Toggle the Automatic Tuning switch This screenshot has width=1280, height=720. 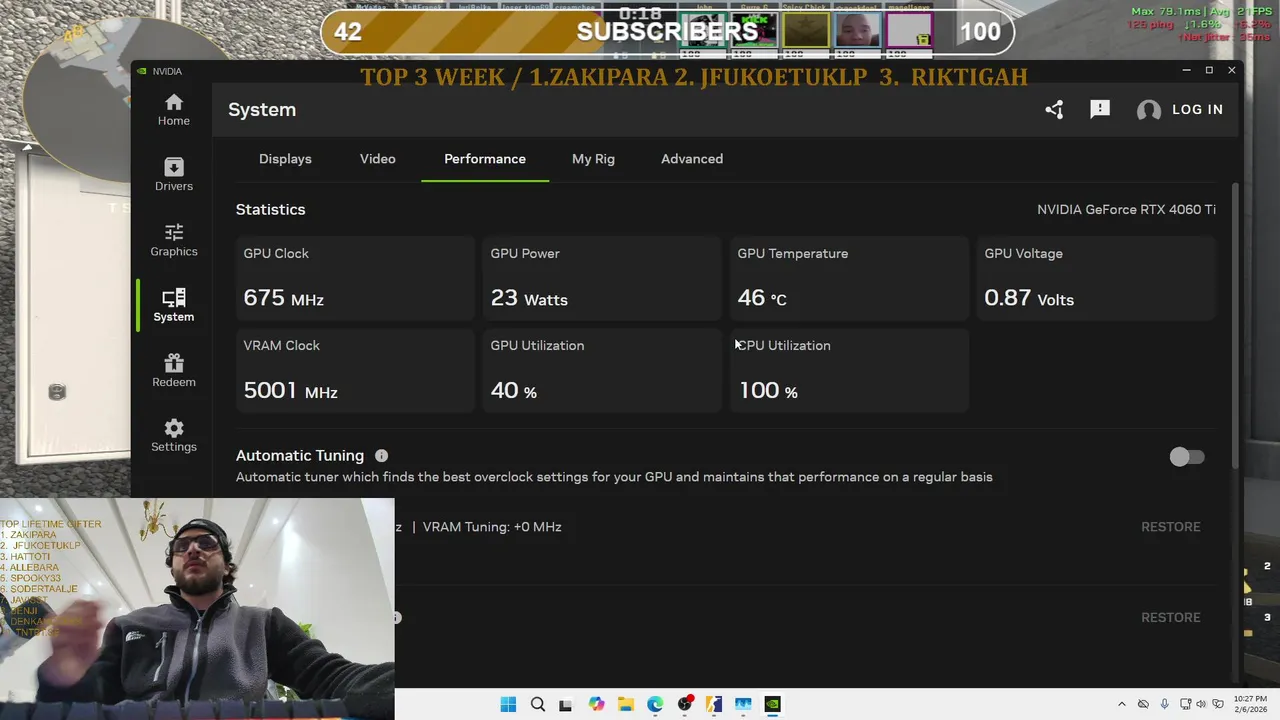coord(1187,457)
